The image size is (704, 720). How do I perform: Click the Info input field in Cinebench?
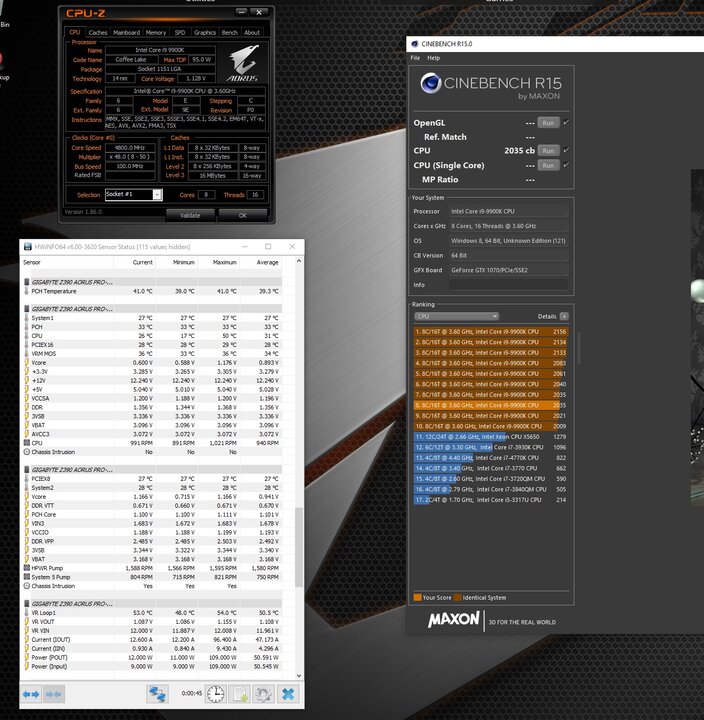click(x=509, y=285)
